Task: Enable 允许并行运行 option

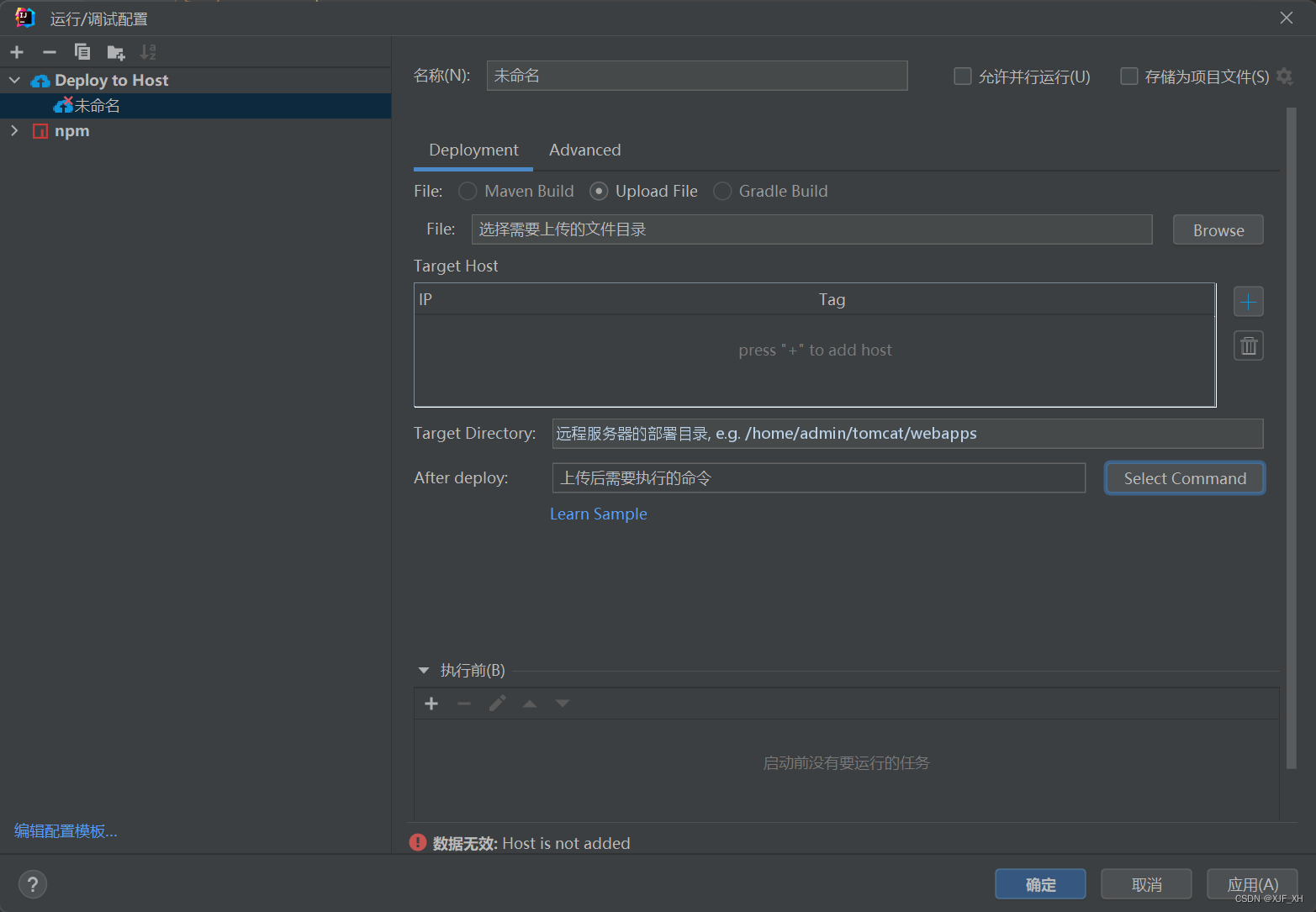Action: [x=962, y=76]
